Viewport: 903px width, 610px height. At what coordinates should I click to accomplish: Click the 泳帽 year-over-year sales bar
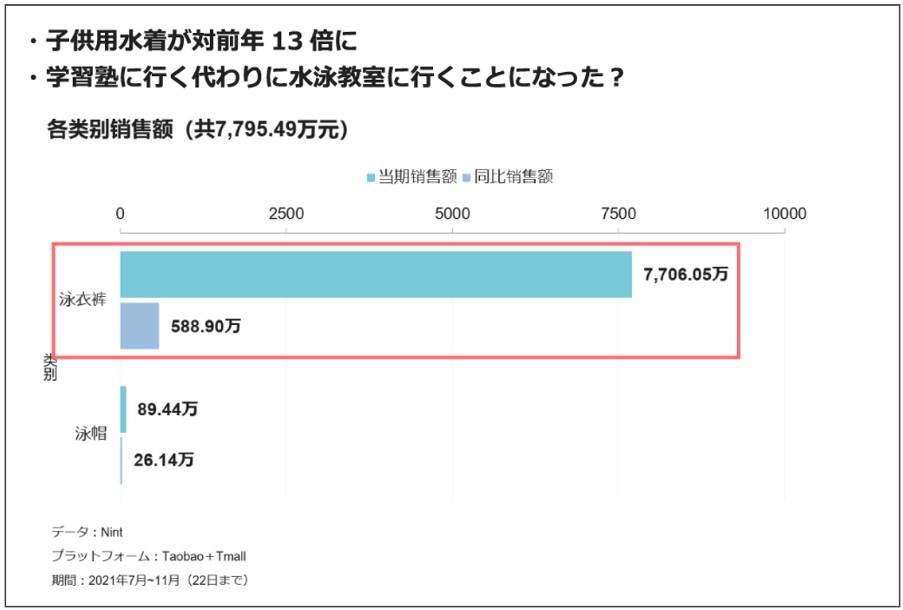122,460
